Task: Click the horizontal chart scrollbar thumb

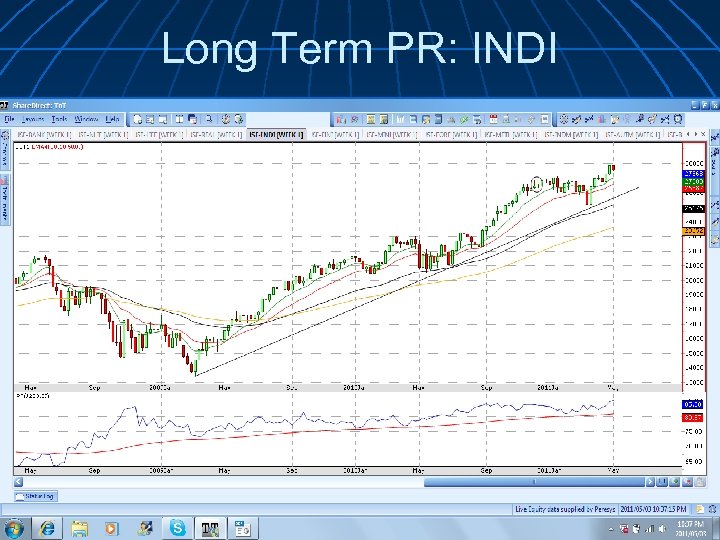Action: [534, 482]
